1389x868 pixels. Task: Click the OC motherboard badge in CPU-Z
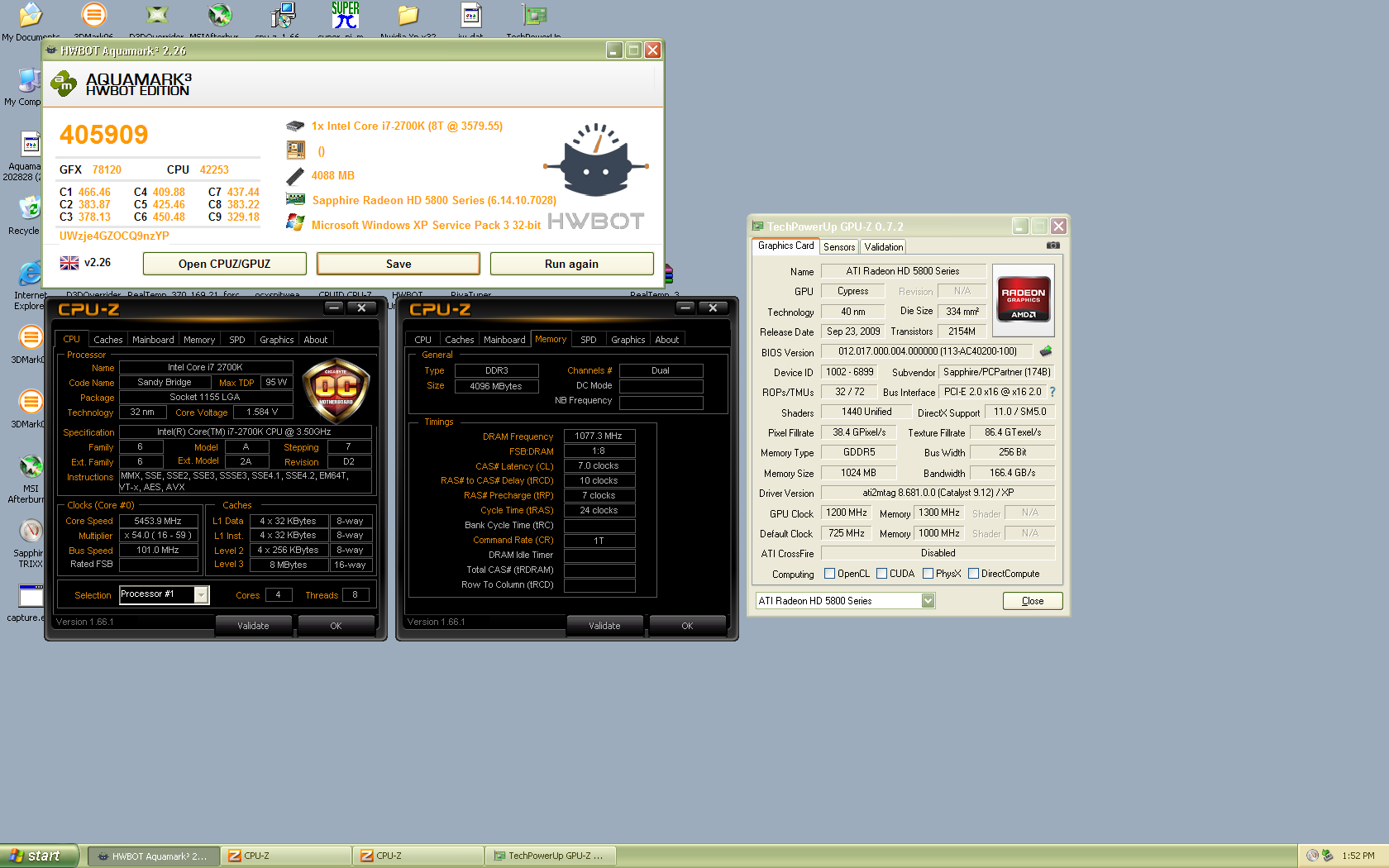[x=336, y=391]
